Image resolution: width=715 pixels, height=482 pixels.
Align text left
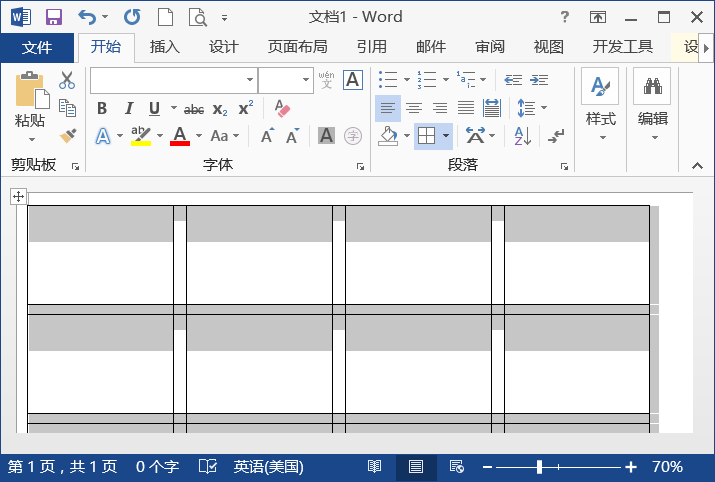tap(388, 108)
